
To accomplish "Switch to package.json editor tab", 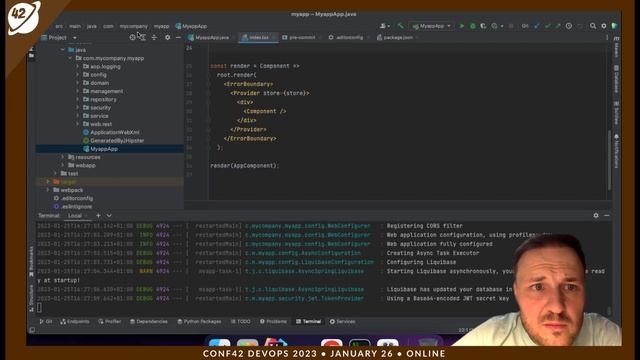I will pyautogui.click(x=397, y=38).
